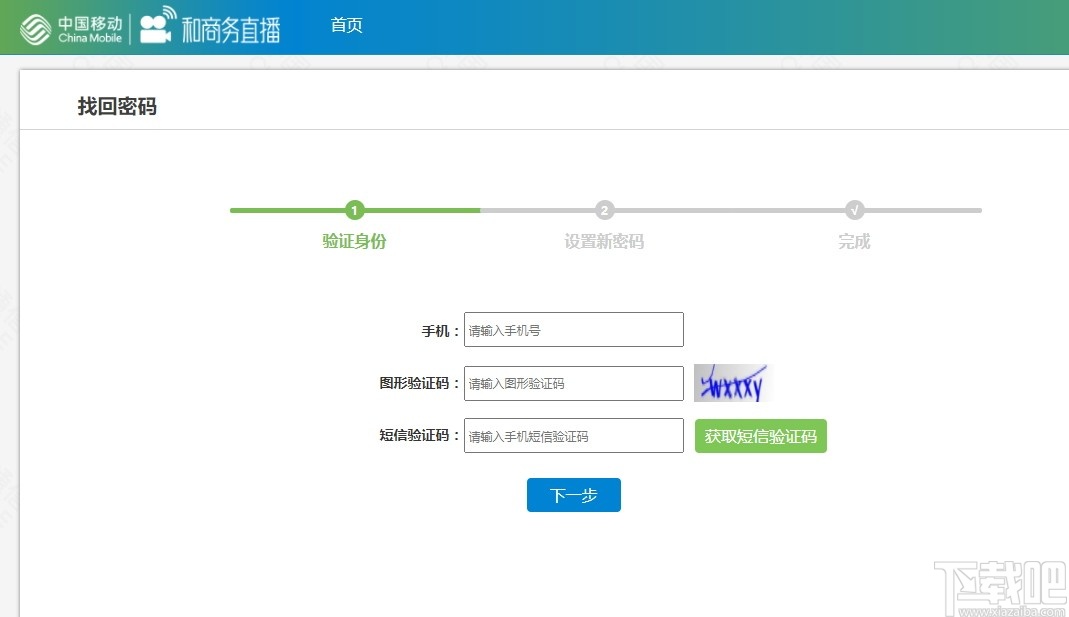Viewport: 1069px width, 617px height.
Task: Open the 首页 menu item
Action: [346, 25]
